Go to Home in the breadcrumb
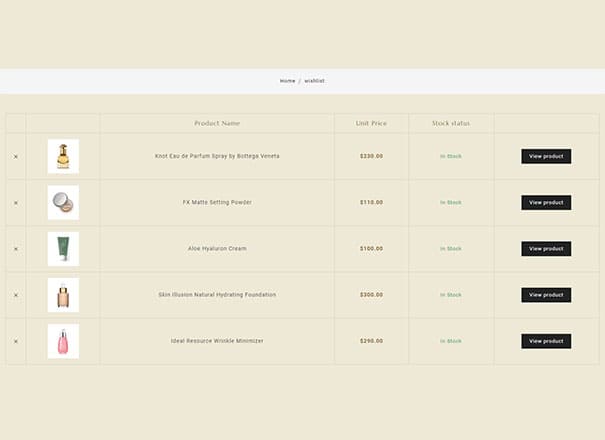The height and width of the screenshot is (440, 605). pos(287,81)
